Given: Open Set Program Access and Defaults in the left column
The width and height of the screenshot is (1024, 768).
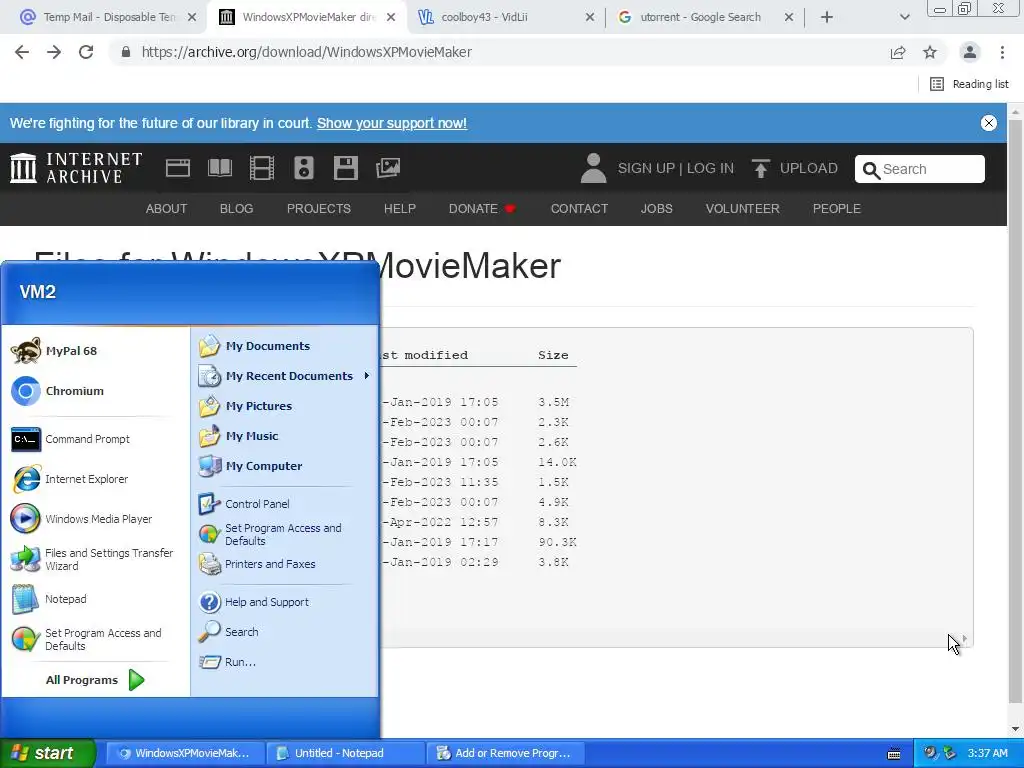Looking at the screenshot, I should click(x=87, y=639).
